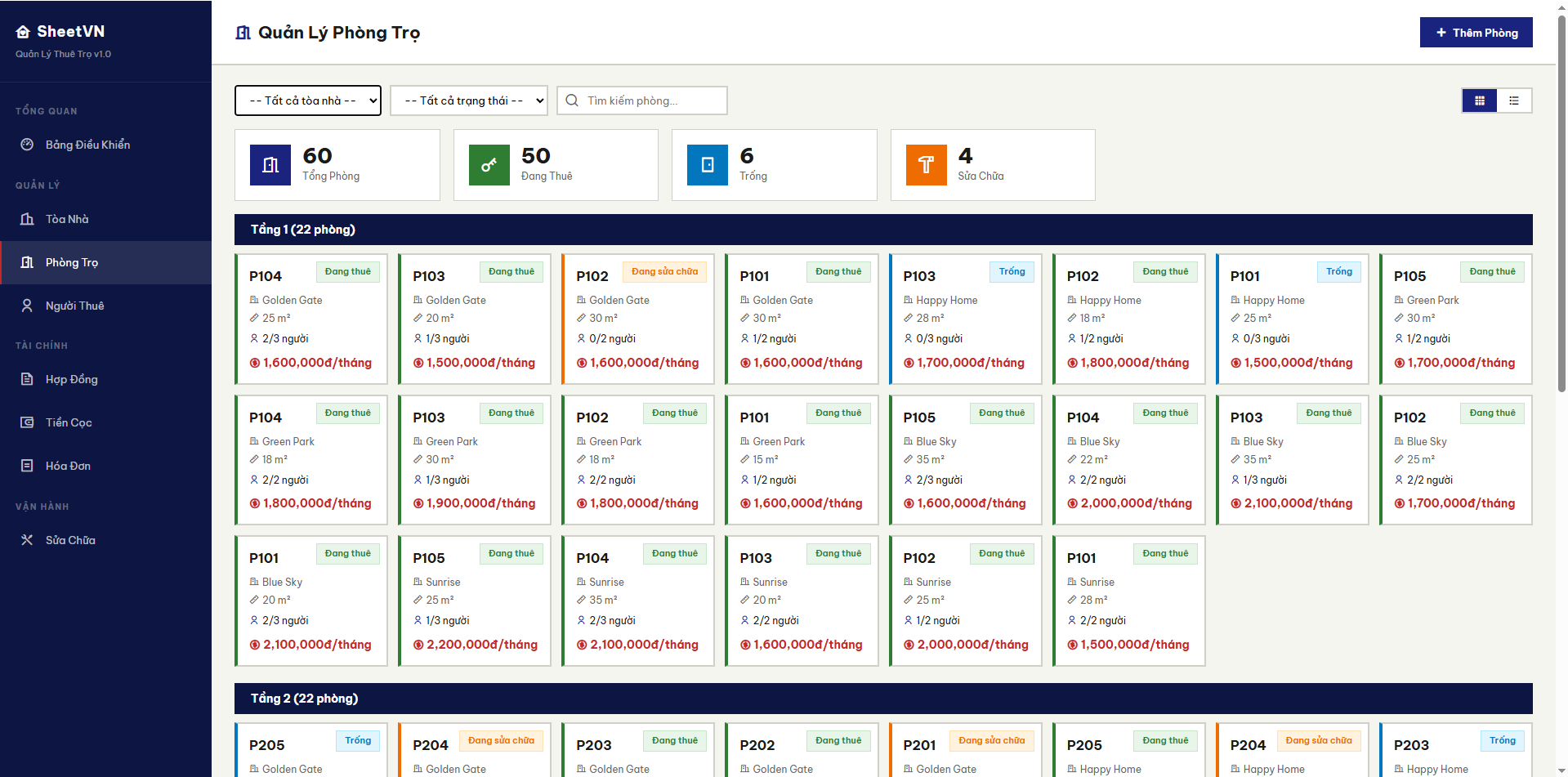1568x777 pixels.
Task: Open the Tiền Cọc section
Action: [69, 422]
